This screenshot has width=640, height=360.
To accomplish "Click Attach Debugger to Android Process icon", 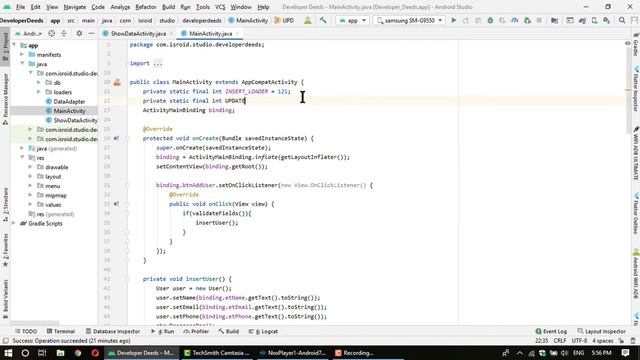I will click(527, 20).
